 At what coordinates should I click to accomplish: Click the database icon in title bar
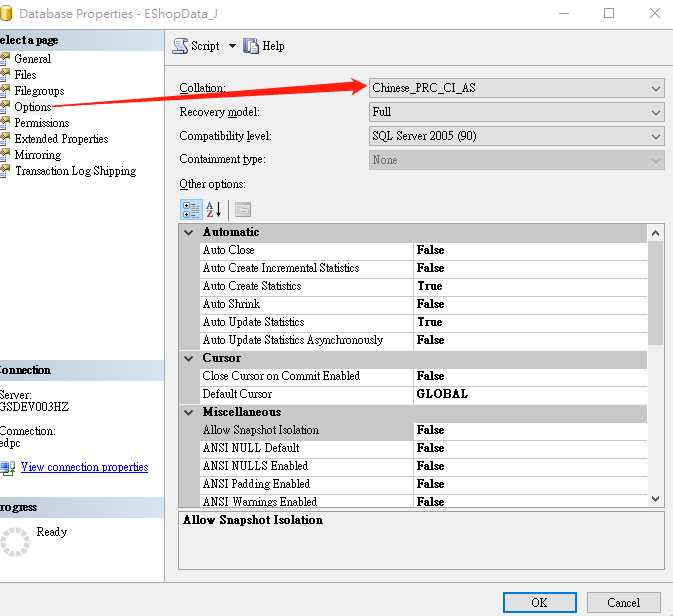click(6, 13)
